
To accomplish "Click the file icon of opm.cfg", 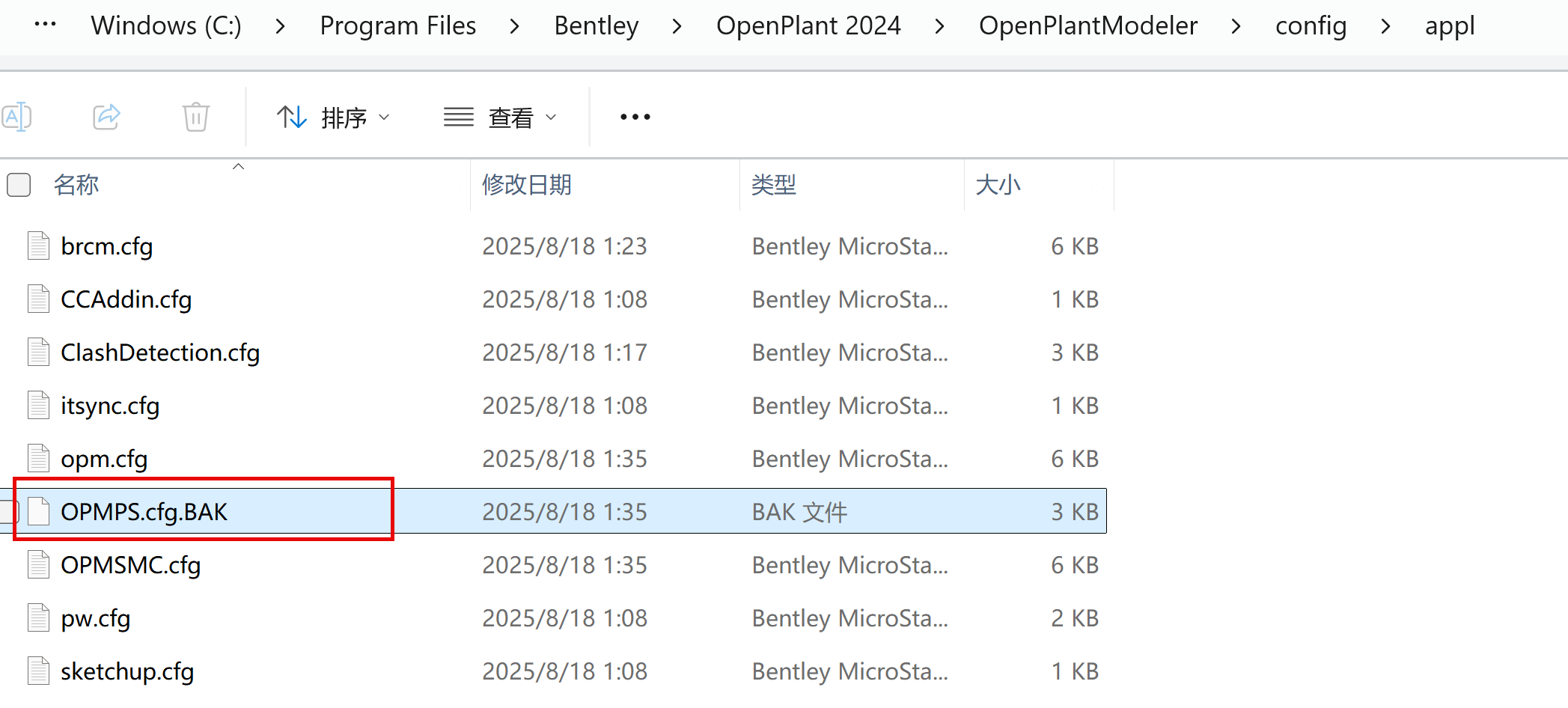I will click(37, 457).
